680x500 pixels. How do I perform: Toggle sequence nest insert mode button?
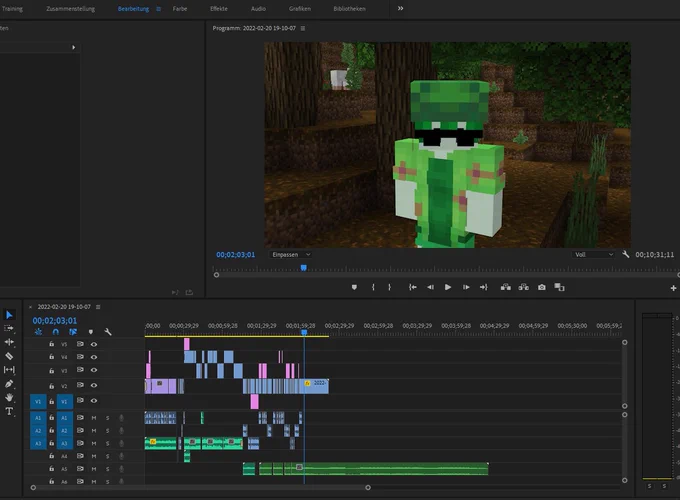click(x=38, y=332)
